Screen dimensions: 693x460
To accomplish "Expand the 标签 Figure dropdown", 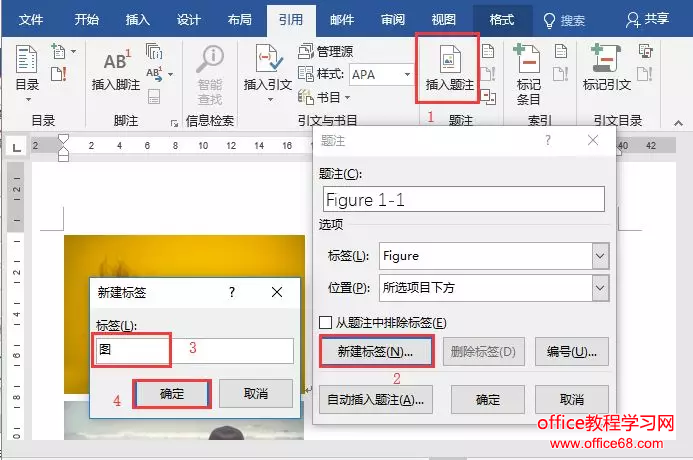I will point(600,256).
